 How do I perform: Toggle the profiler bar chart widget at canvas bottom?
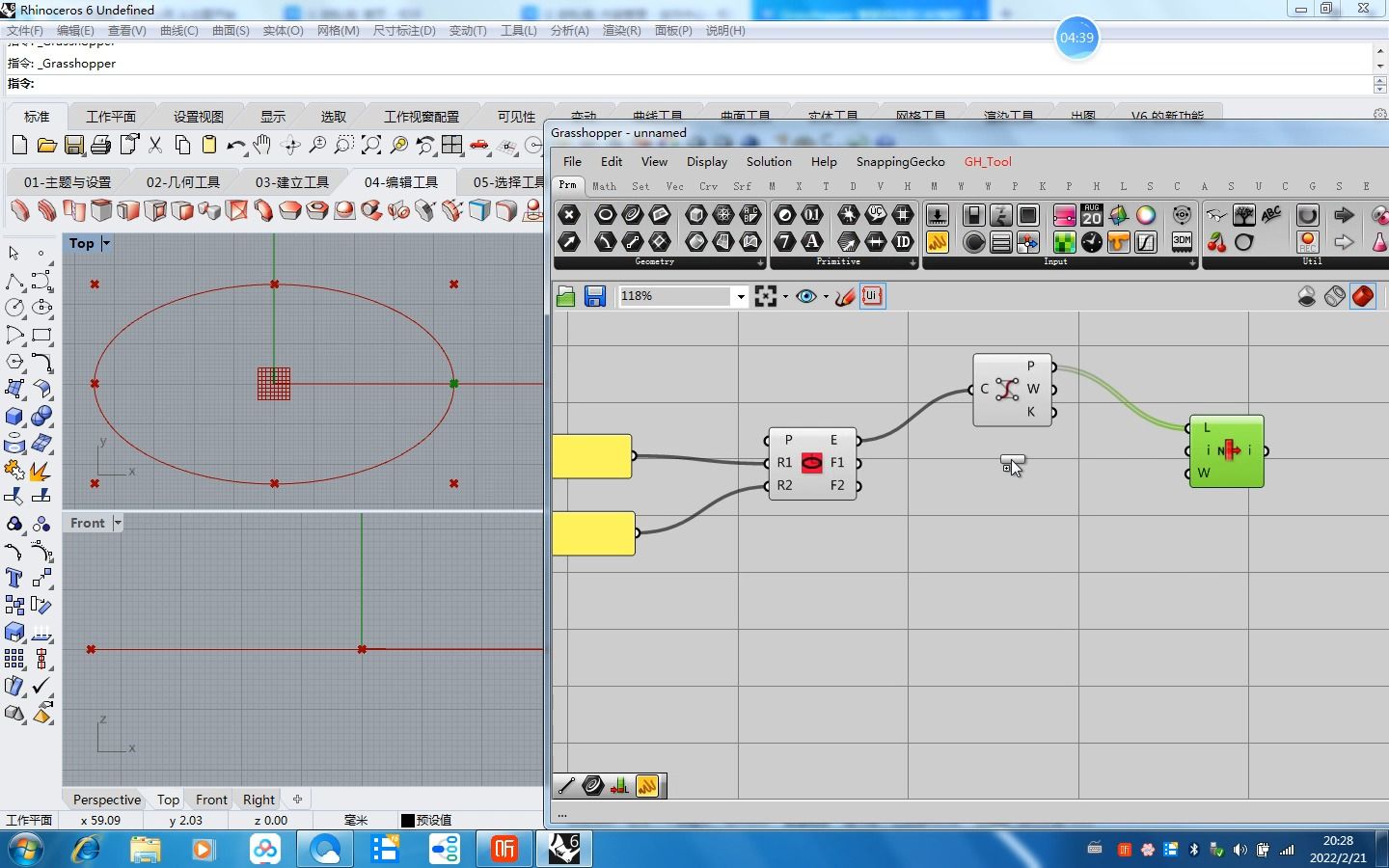pyautogui.click(x=619, y=786)
